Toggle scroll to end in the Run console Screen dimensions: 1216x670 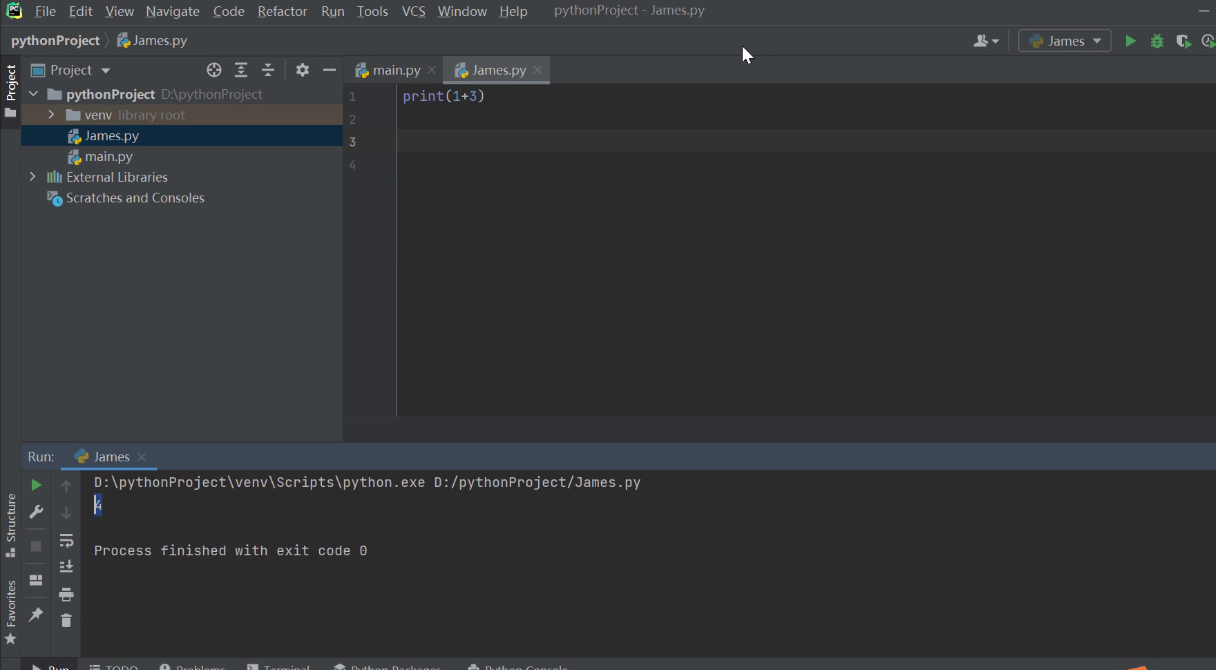(x=66, y=567)
